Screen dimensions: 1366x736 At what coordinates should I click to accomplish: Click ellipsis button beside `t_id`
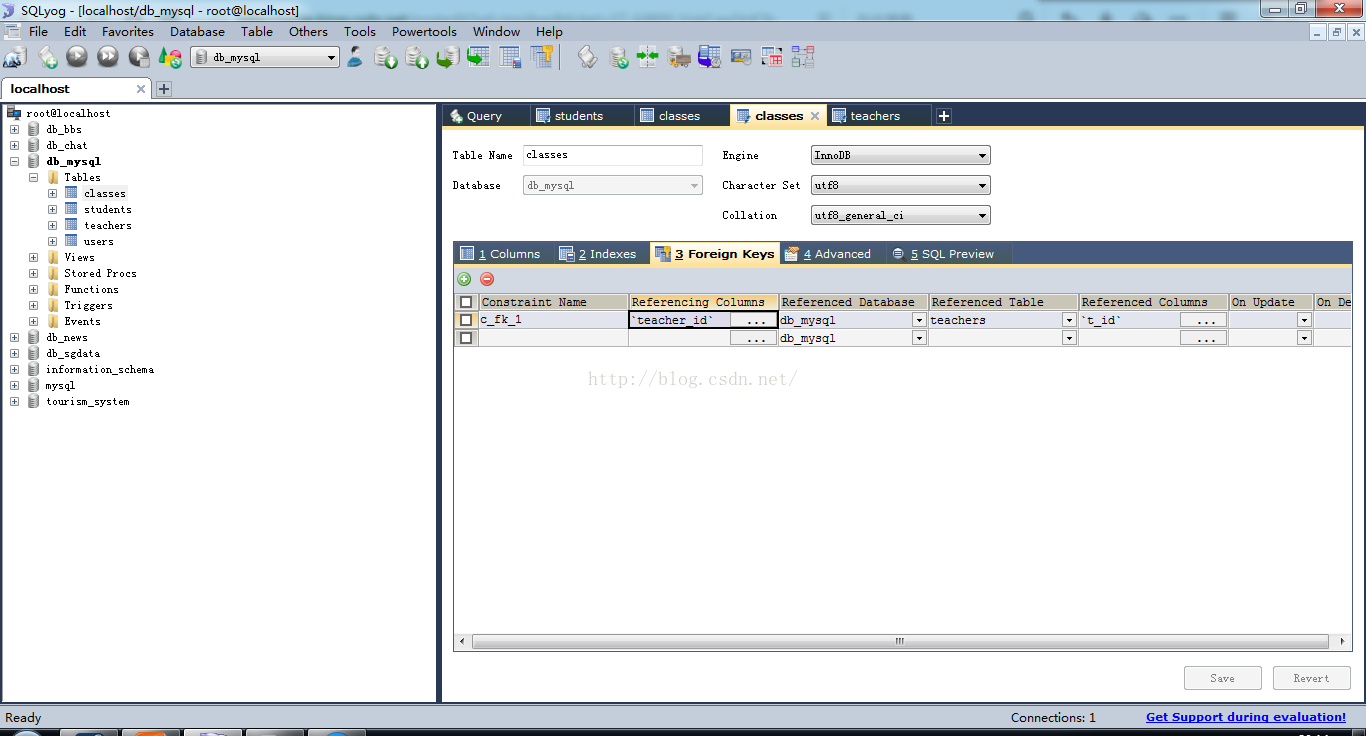[x=1203, y=320]
